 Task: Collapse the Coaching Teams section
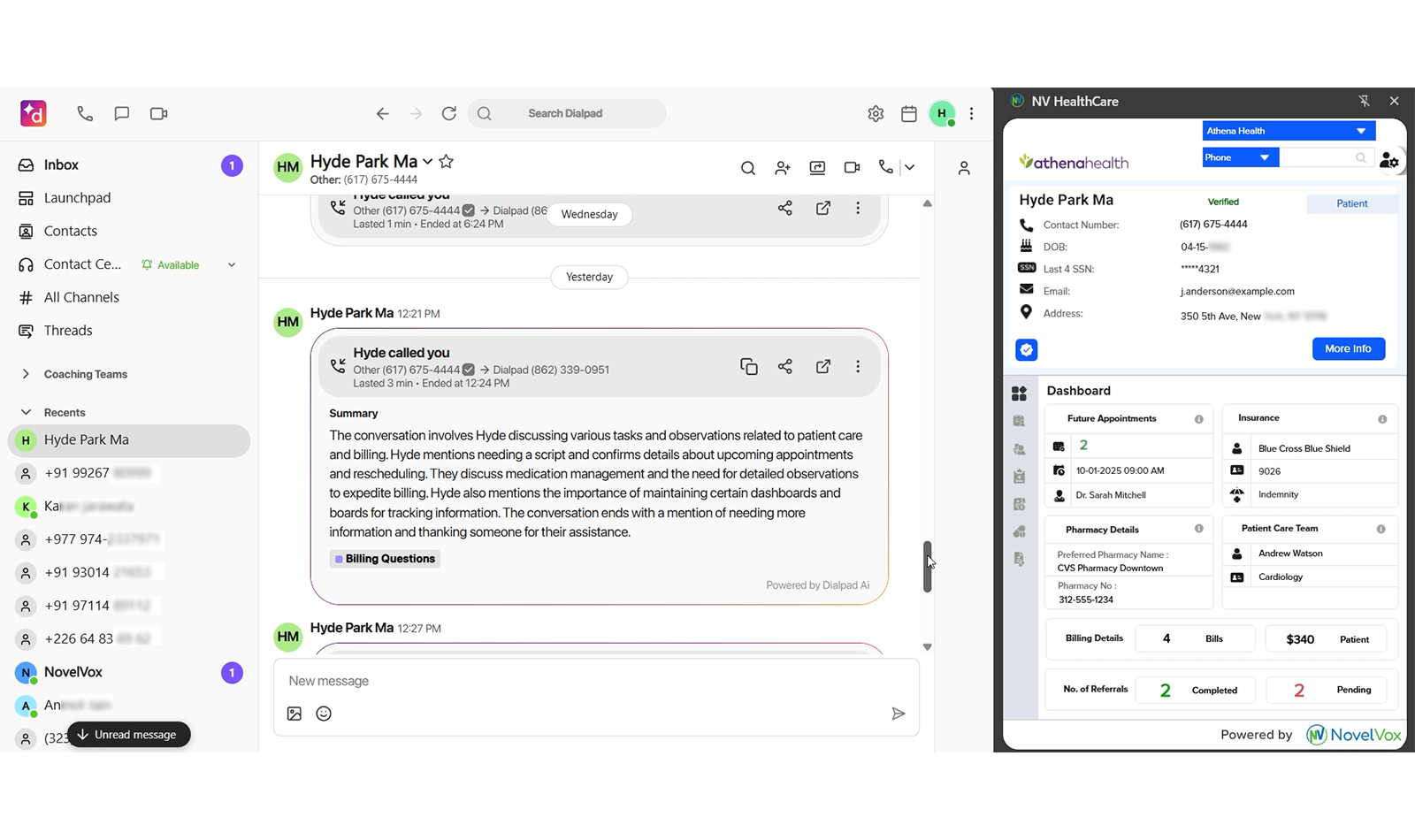(x=27, y=373)
